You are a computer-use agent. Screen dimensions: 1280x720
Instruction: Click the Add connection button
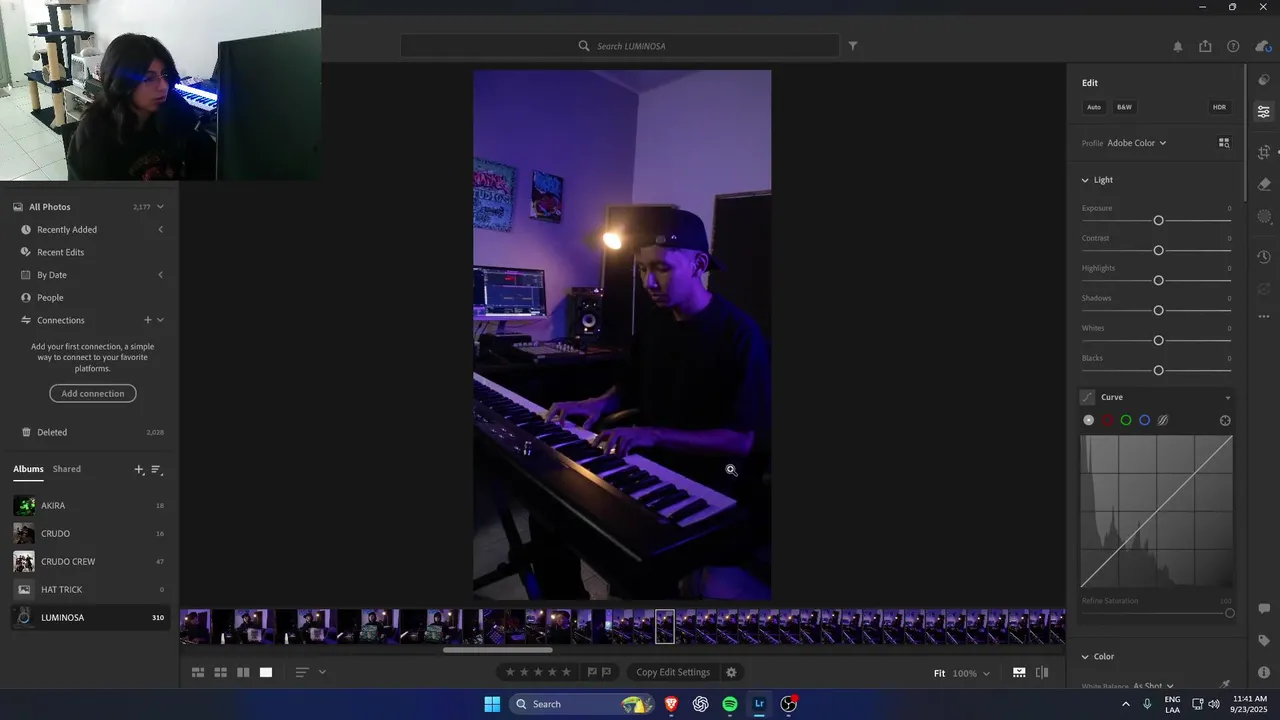coord(93,394)
